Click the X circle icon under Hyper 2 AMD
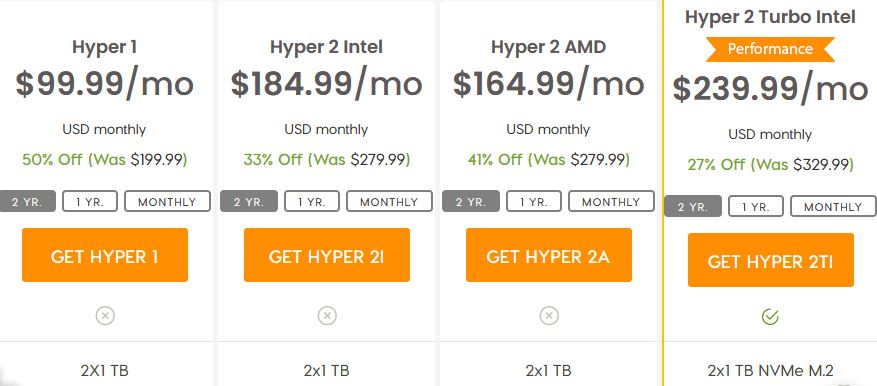Screen dimensions: 877x386 pos(549,316)
